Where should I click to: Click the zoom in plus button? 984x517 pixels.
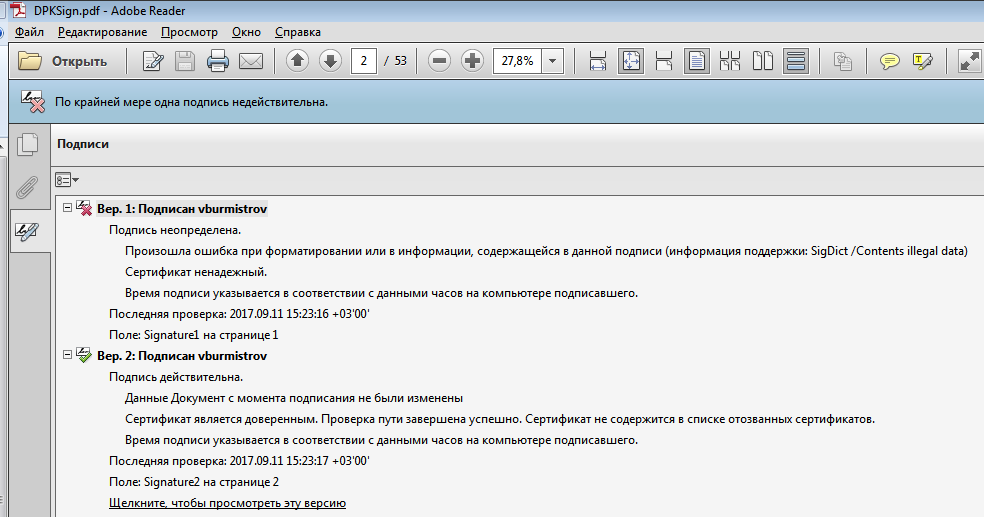[x=473, y=61]
